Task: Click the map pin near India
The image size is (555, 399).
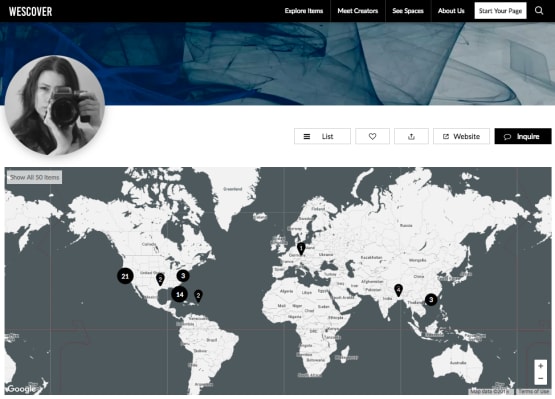Action: pyautogui.click(x=398, y=290)
